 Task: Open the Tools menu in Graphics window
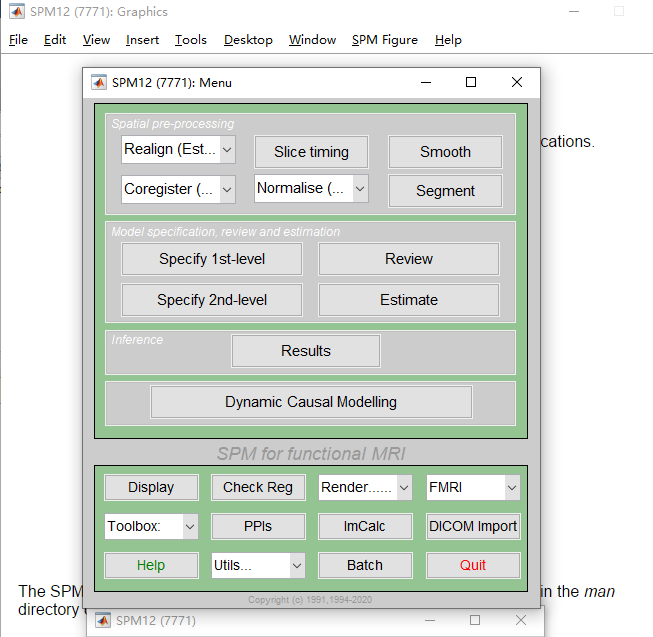pos(191,40)
